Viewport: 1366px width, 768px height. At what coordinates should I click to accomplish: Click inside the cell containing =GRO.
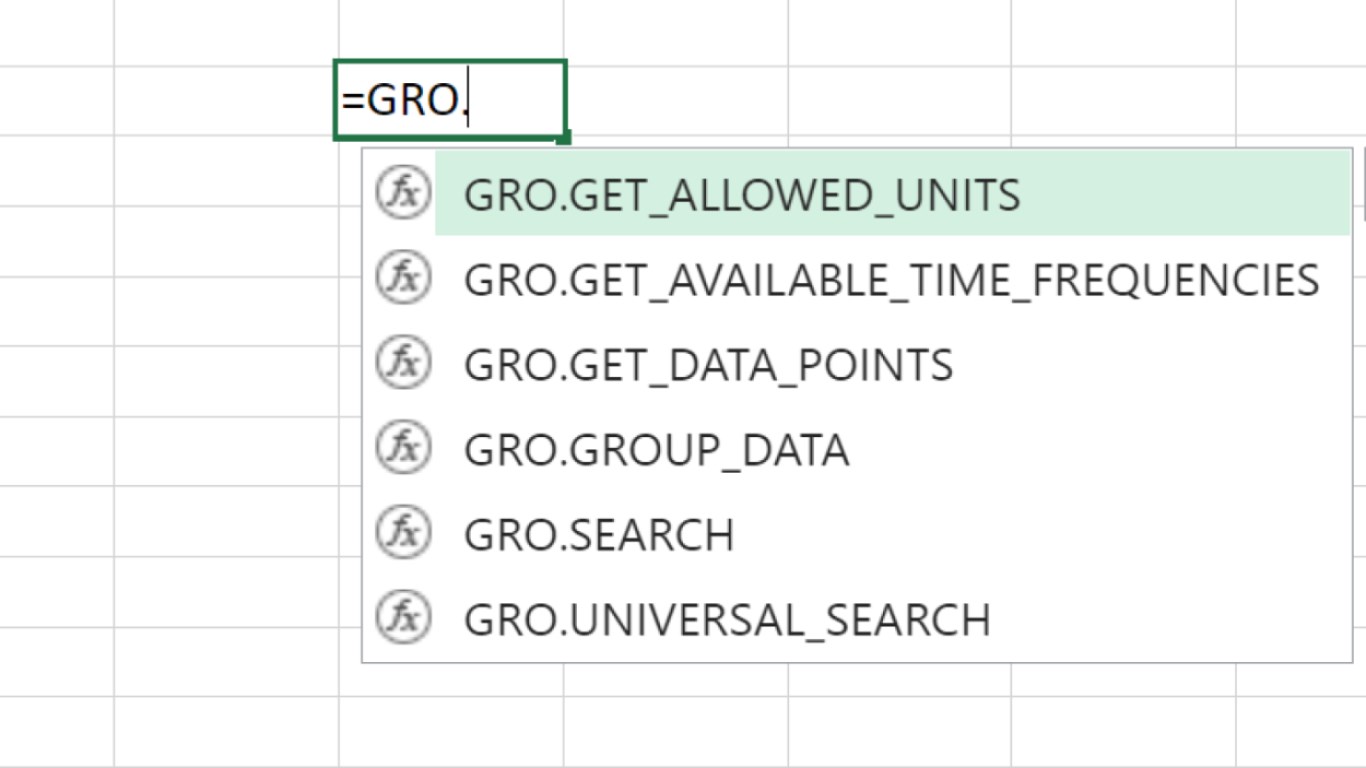point(450,100)
